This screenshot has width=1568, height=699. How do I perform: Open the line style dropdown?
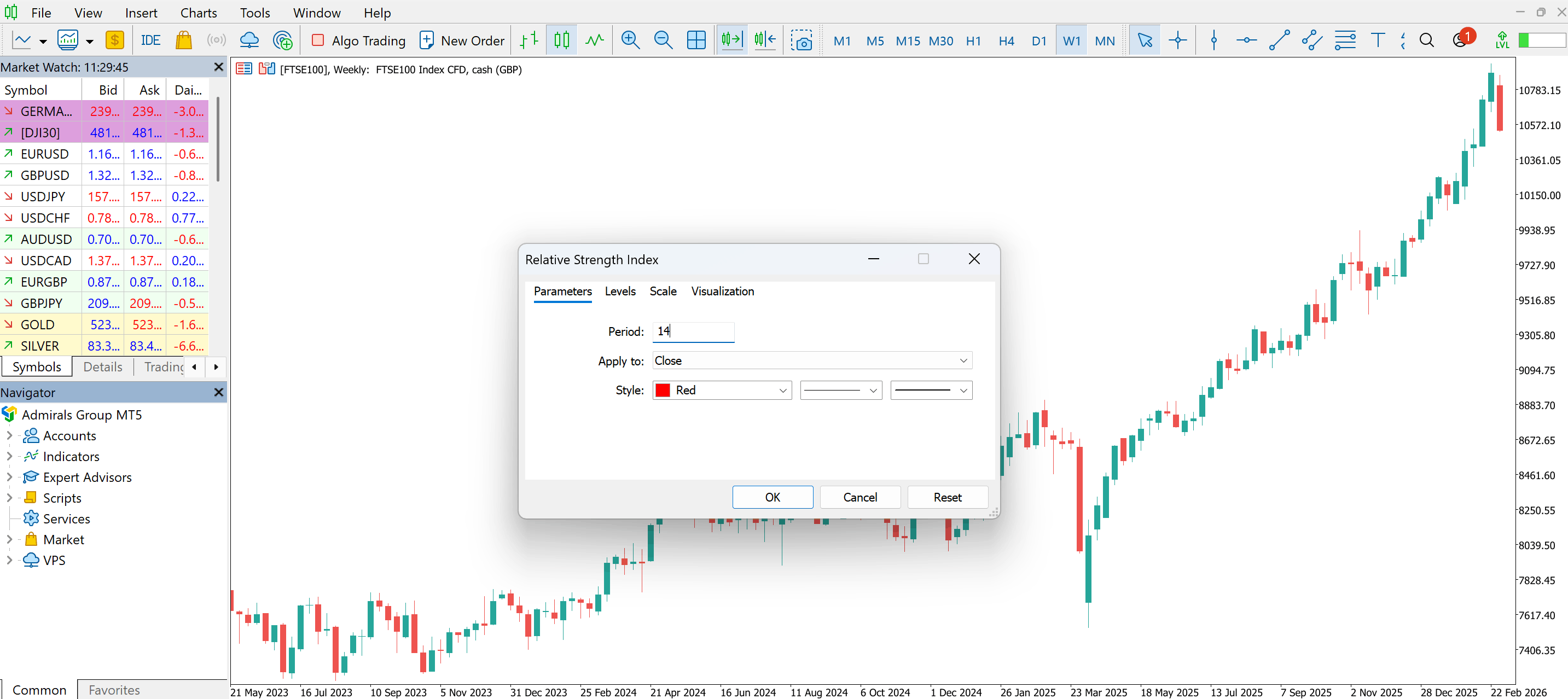tap(841, 391)
